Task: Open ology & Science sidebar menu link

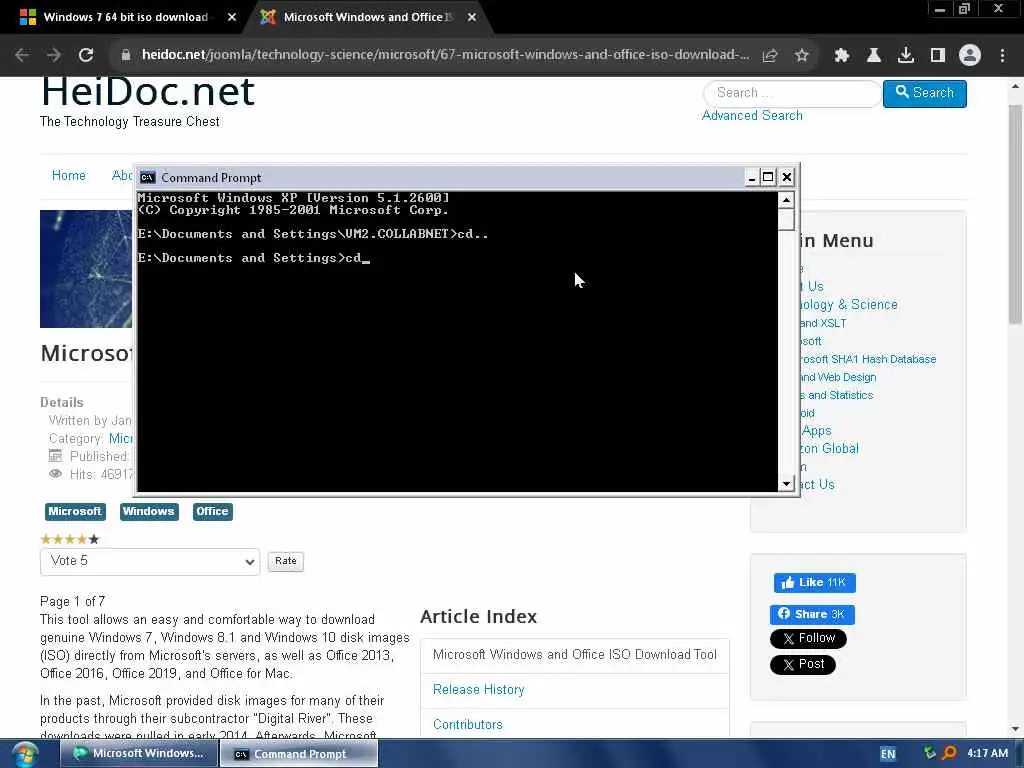Action: (849, 305)
